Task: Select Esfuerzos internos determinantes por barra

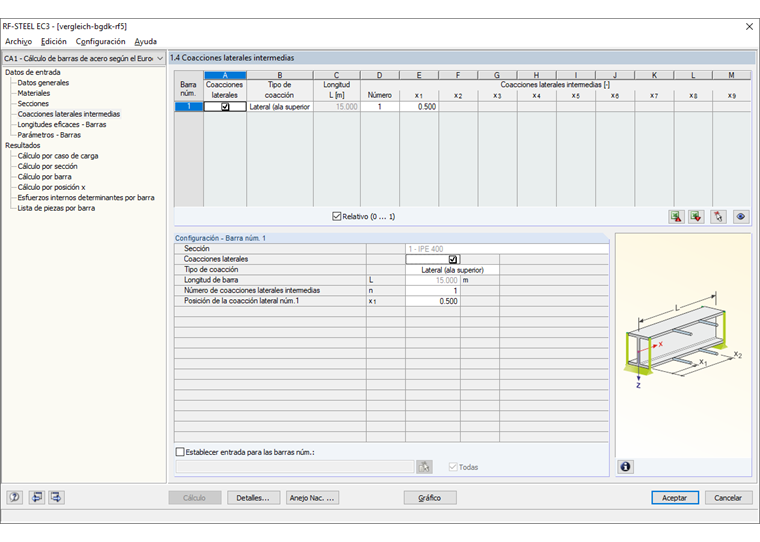Action: point(86,197)
